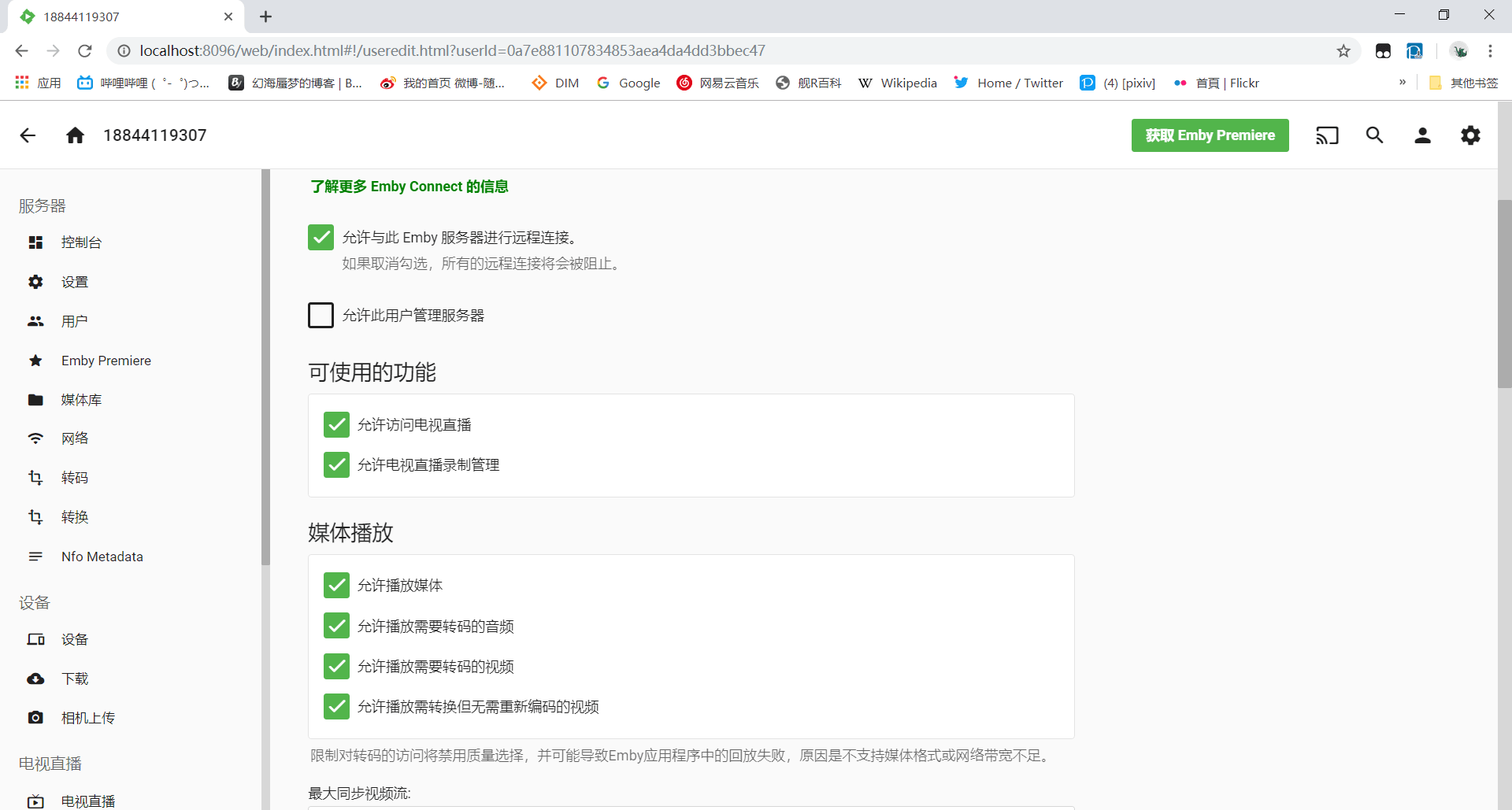Viewport: 1512px width, 810px height.
Task: Open a new browser tab
Action: [x=266, y=17]
